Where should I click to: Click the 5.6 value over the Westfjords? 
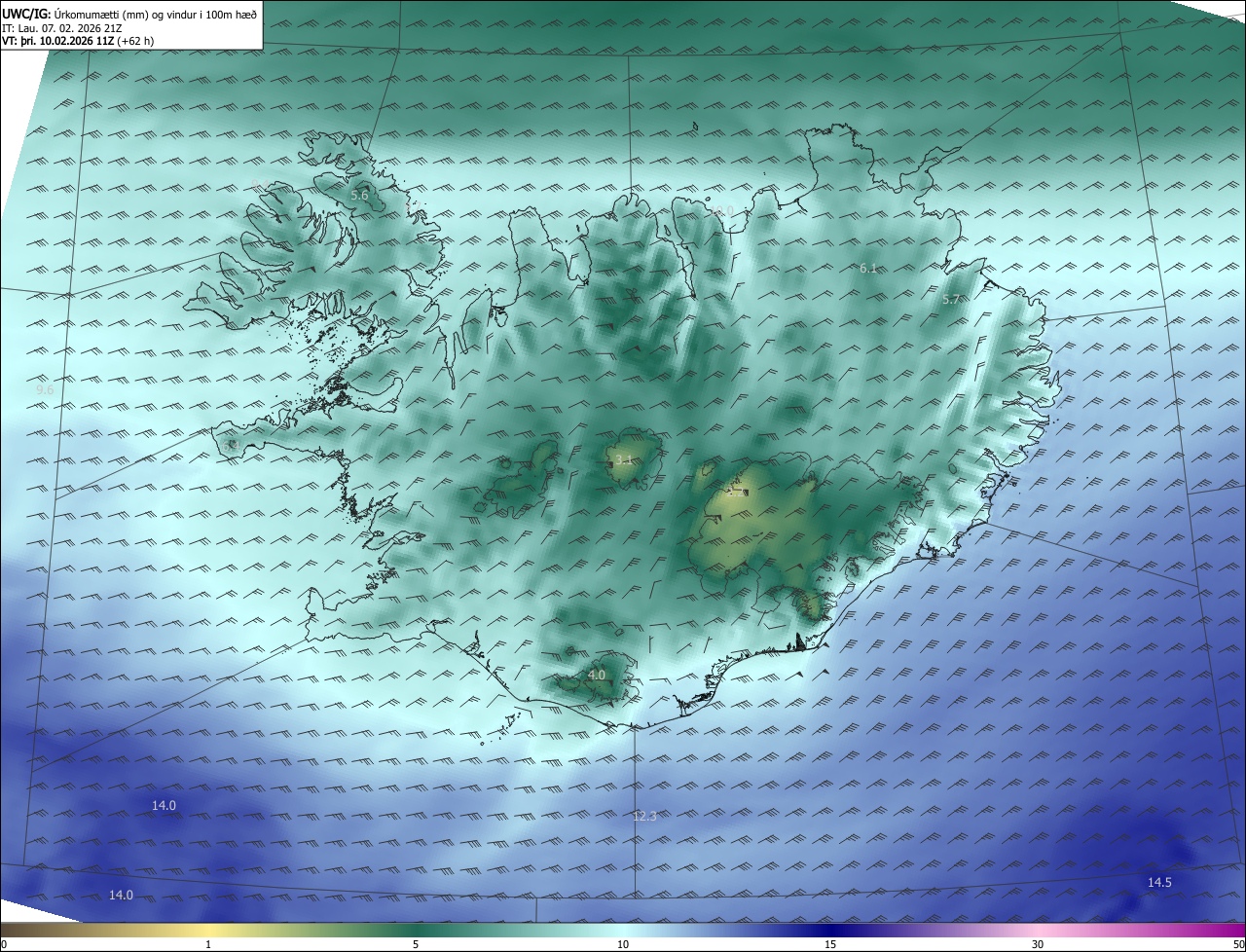click(359, 195)
